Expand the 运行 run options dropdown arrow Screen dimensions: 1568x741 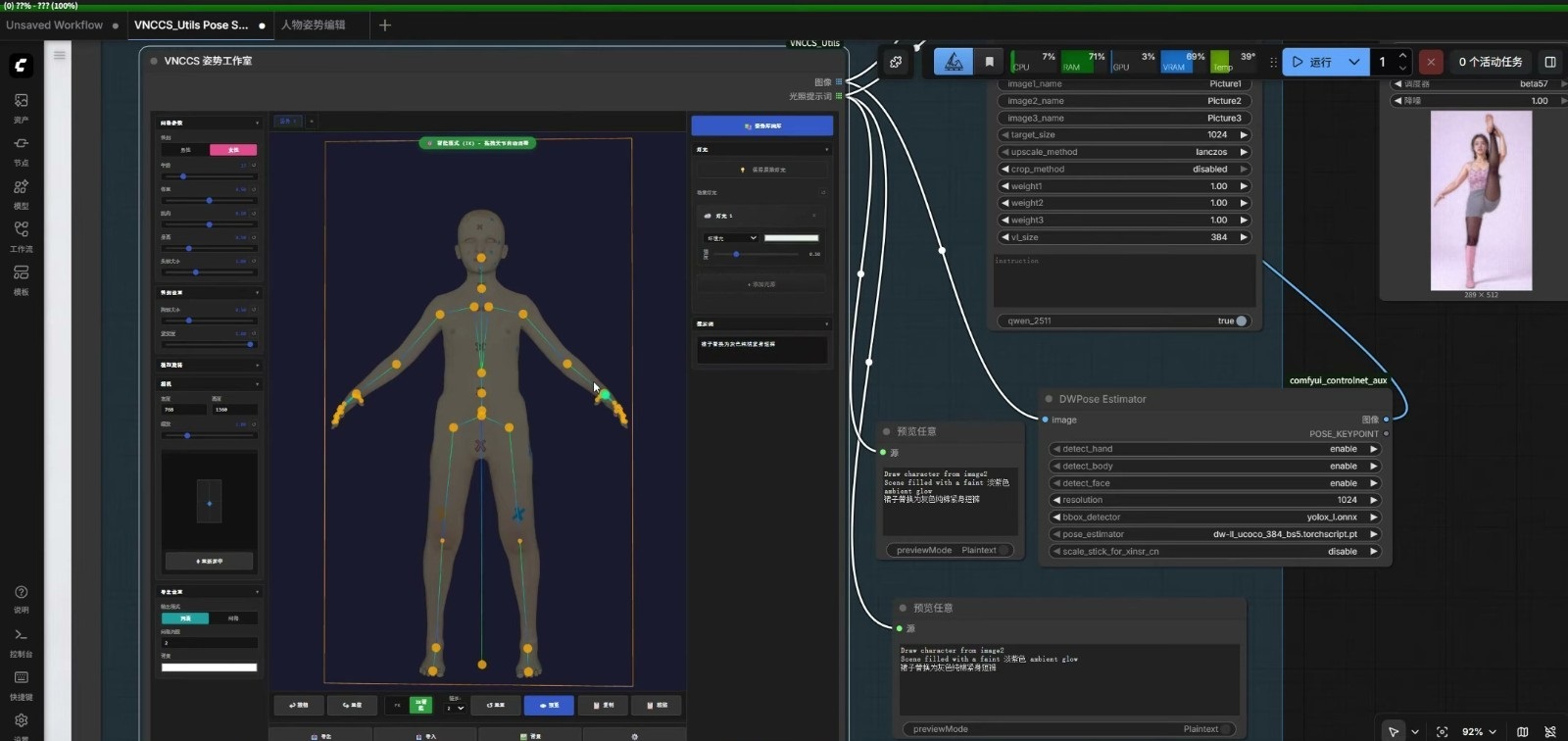coord(1354,62)
